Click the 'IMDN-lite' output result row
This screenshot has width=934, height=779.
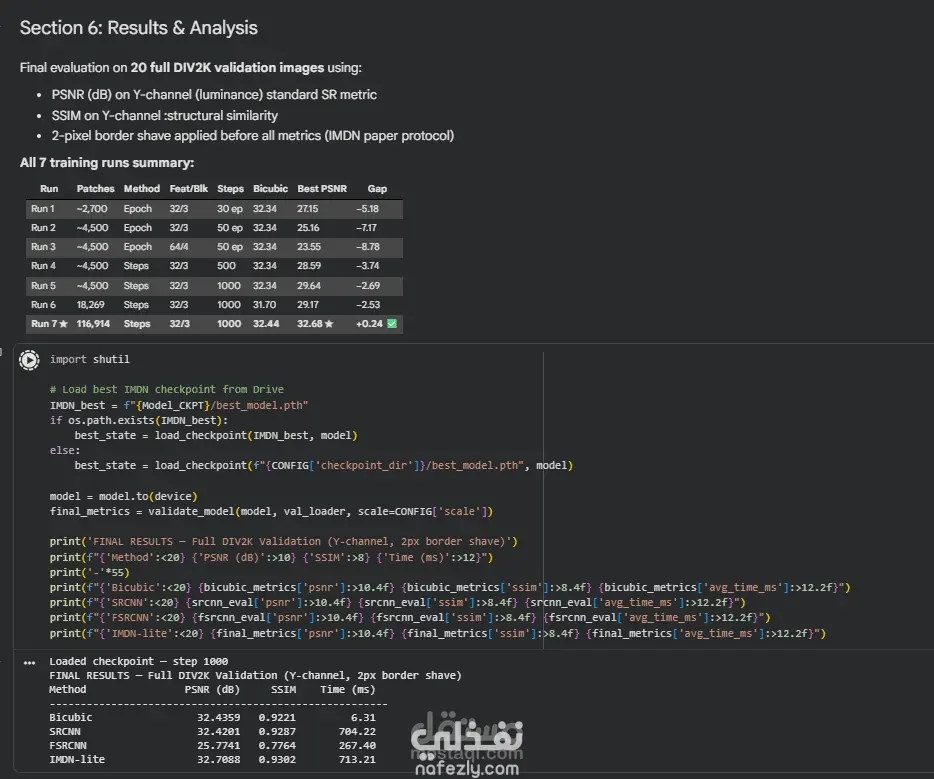tap(213, 759)
